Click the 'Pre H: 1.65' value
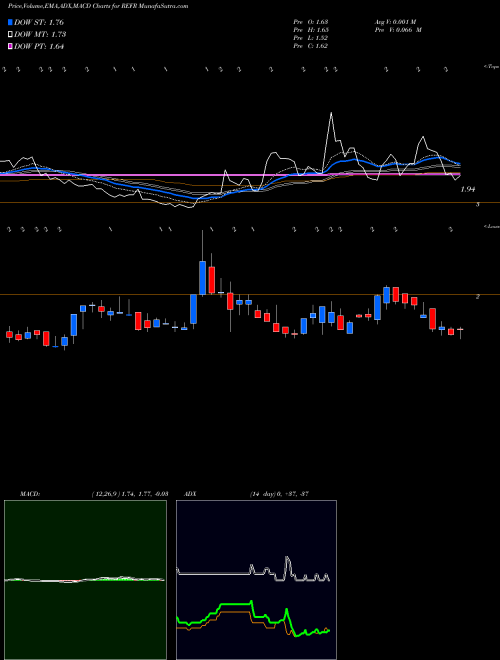Screen dimensions: 500x660 tap(311, 30)
